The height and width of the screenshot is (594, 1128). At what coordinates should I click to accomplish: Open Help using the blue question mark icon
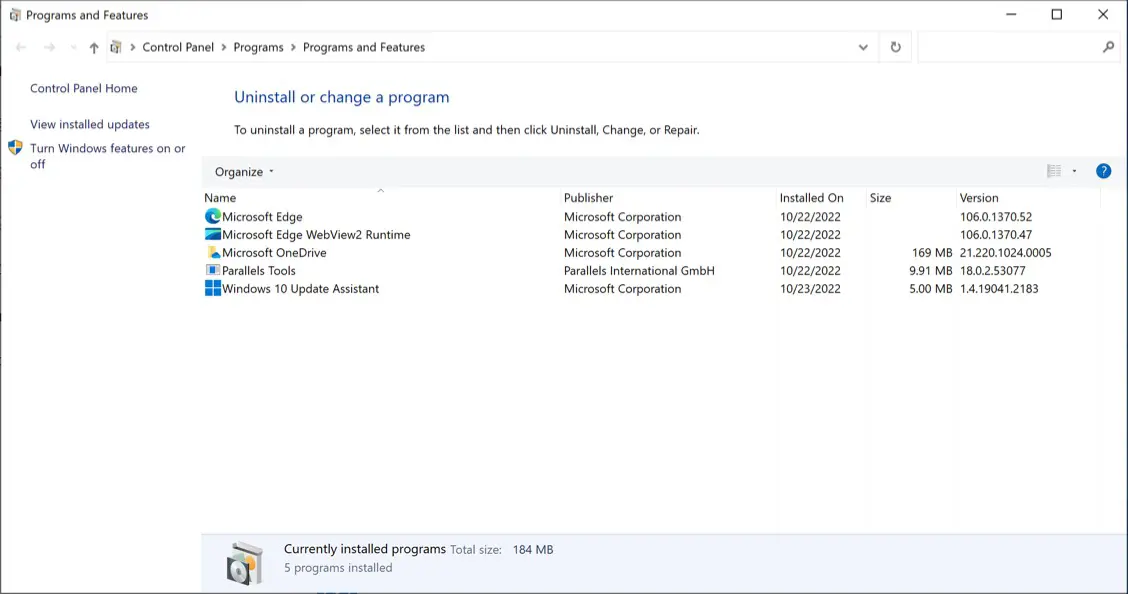(1103, 170)
